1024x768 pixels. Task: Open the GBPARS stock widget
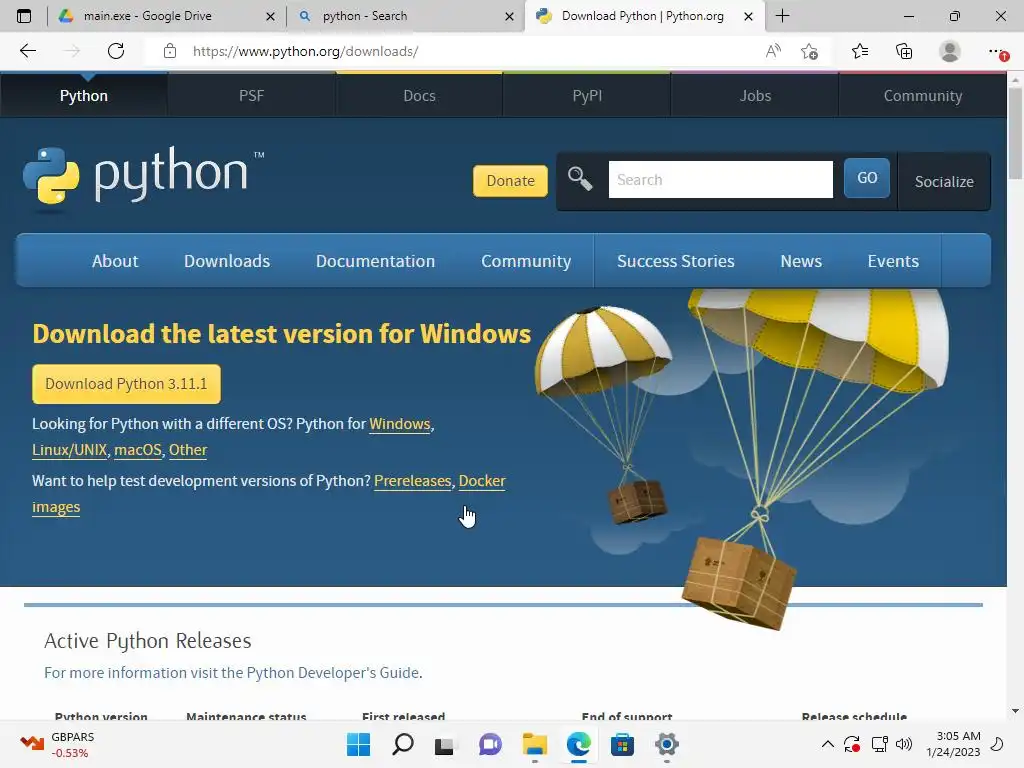click(x=57, y=744)
